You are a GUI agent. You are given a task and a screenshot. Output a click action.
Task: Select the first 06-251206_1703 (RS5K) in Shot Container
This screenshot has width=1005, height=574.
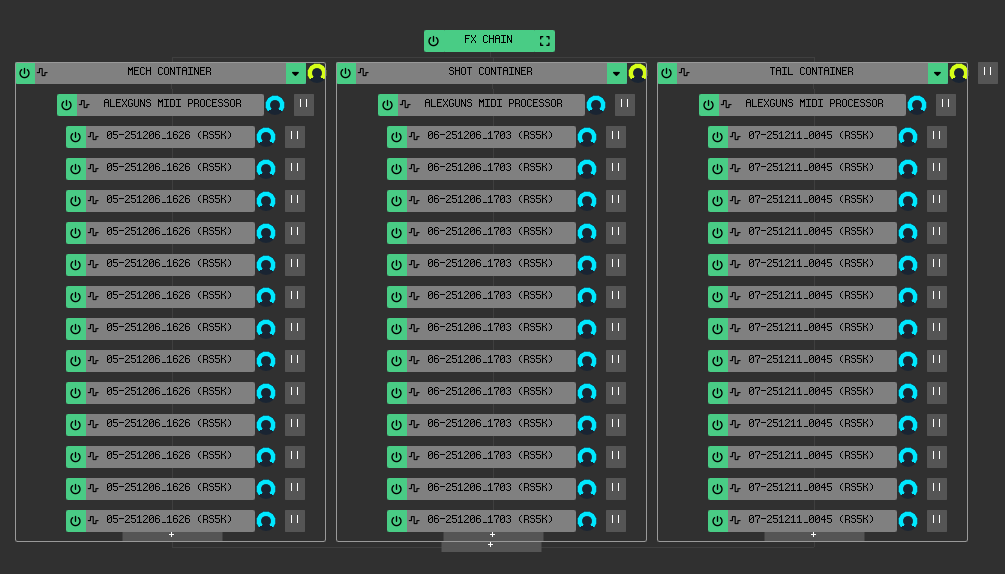[x=490, y=136]
